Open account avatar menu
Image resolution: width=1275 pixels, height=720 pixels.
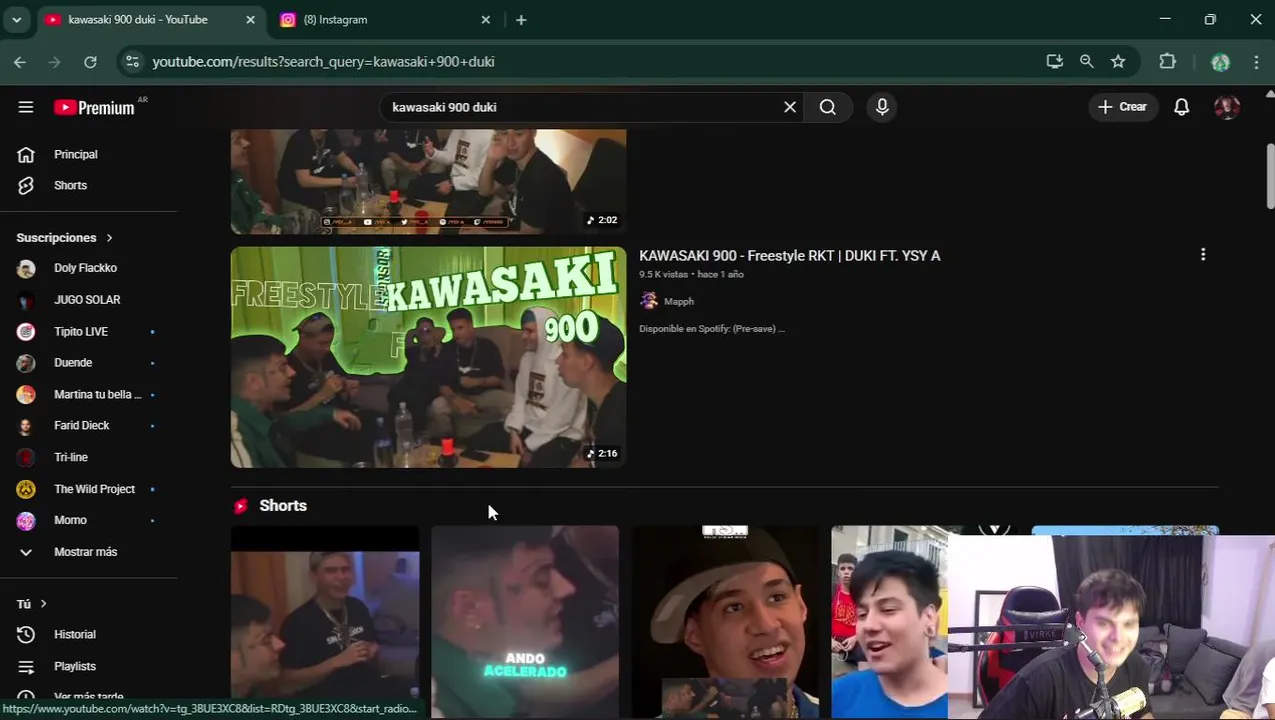pos(1227,107)
